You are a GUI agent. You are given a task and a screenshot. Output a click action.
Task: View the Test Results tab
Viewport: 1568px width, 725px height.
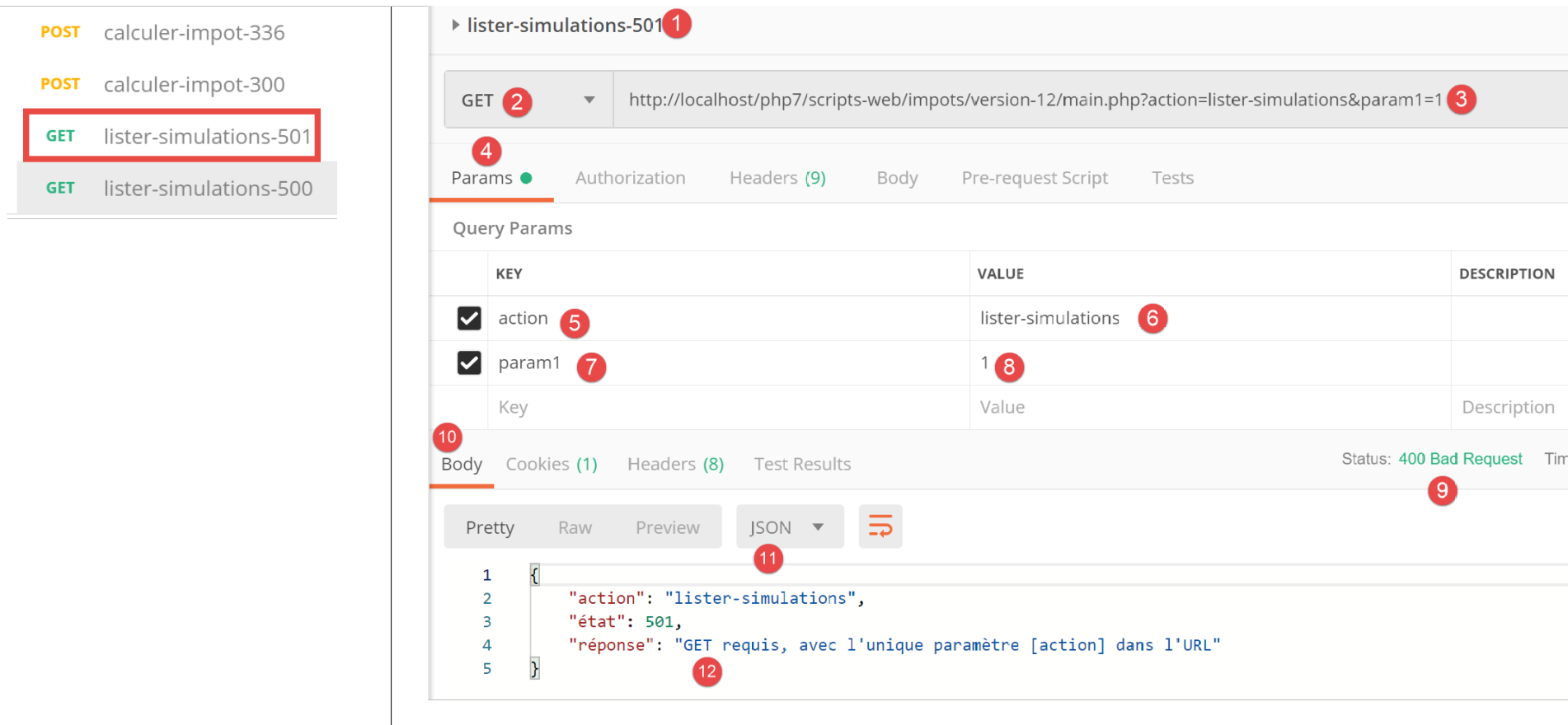(x=802, y=465)
